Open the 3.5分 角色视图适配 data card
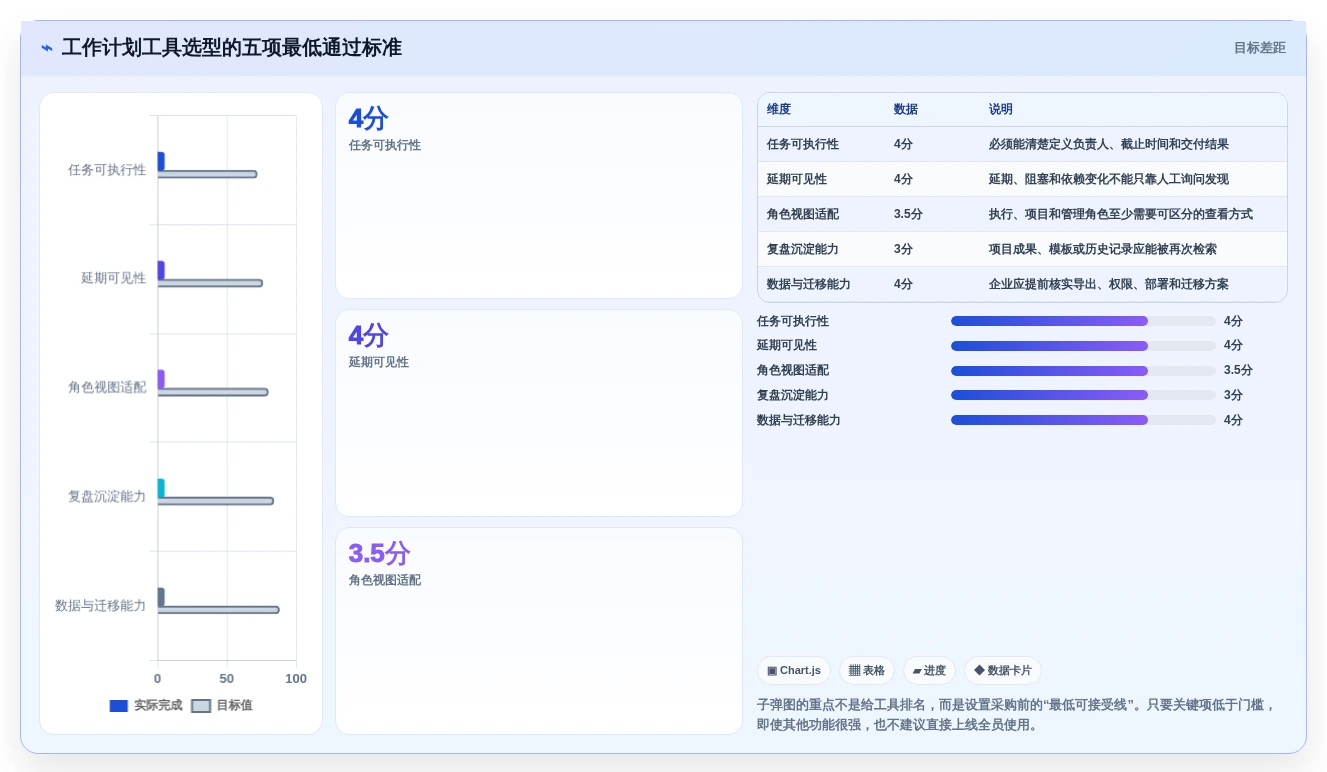1327x772 pixels. (x=539, y=631)
